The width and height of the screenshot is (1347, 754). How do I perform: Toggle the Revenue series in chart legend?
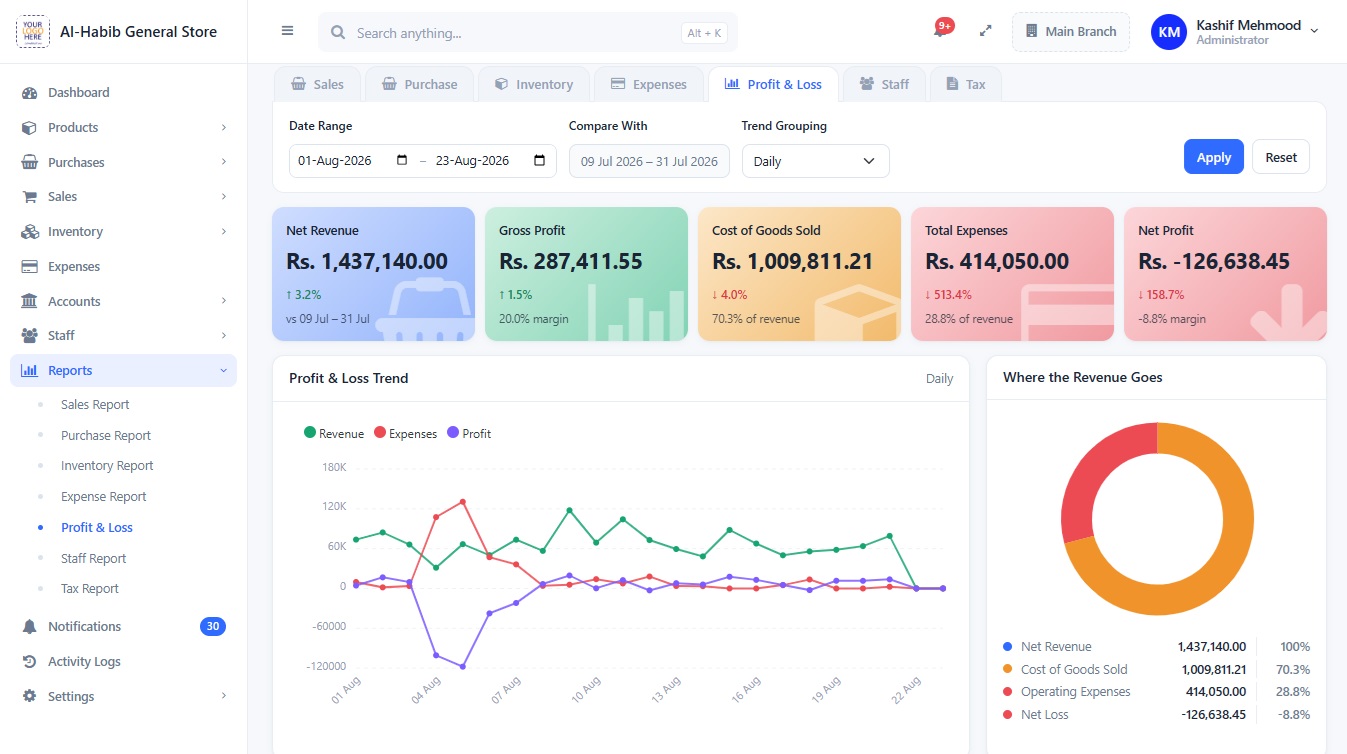(334, 433)
